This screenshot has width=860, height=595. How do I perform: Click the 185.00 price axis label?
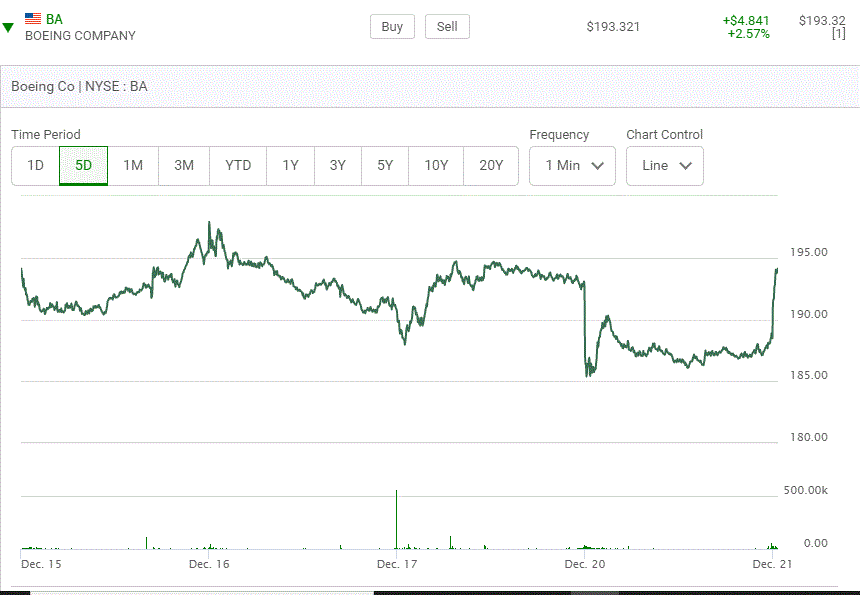pos(808,375)
